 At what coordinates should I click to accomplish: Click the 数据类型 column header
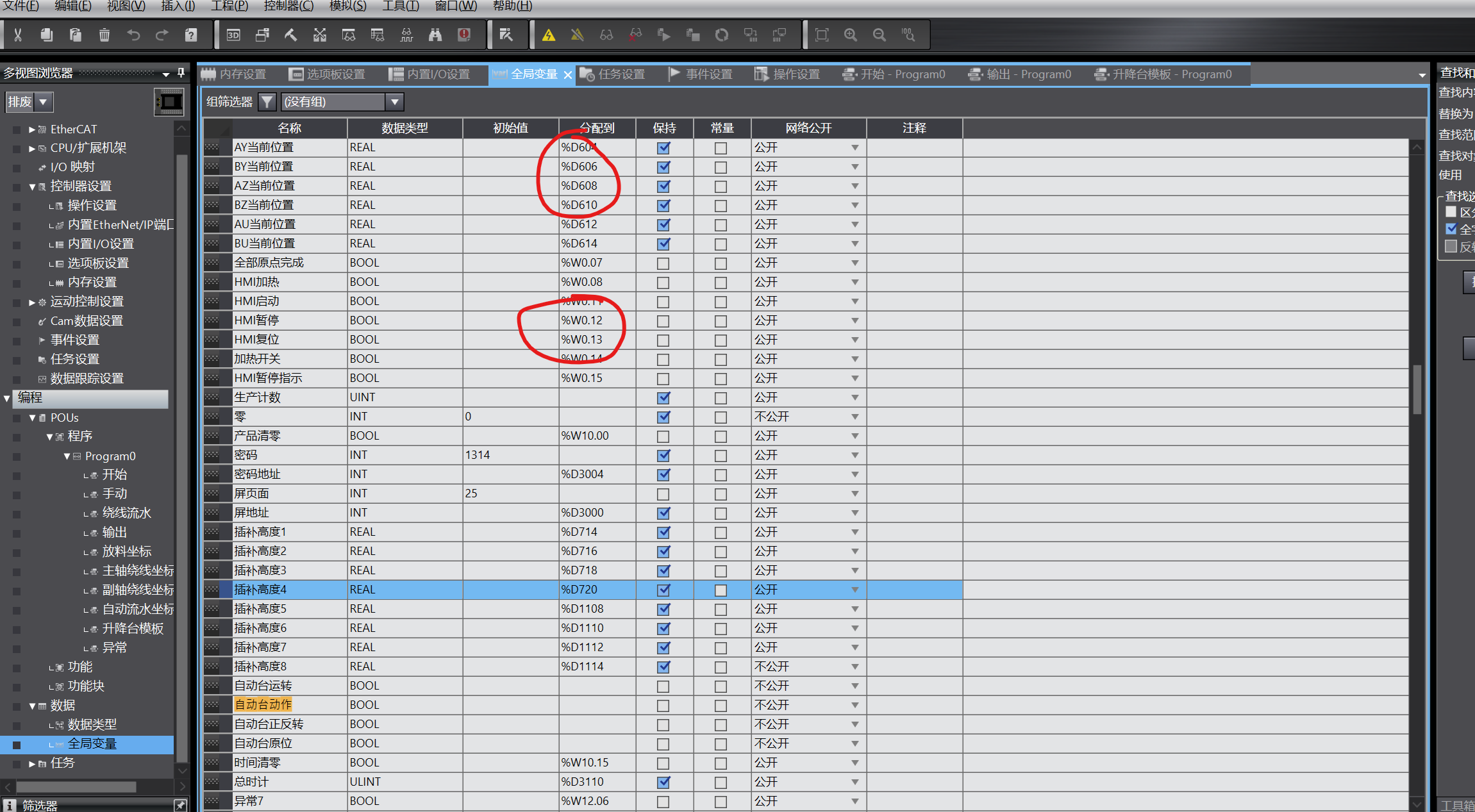[x=404, y=128]
